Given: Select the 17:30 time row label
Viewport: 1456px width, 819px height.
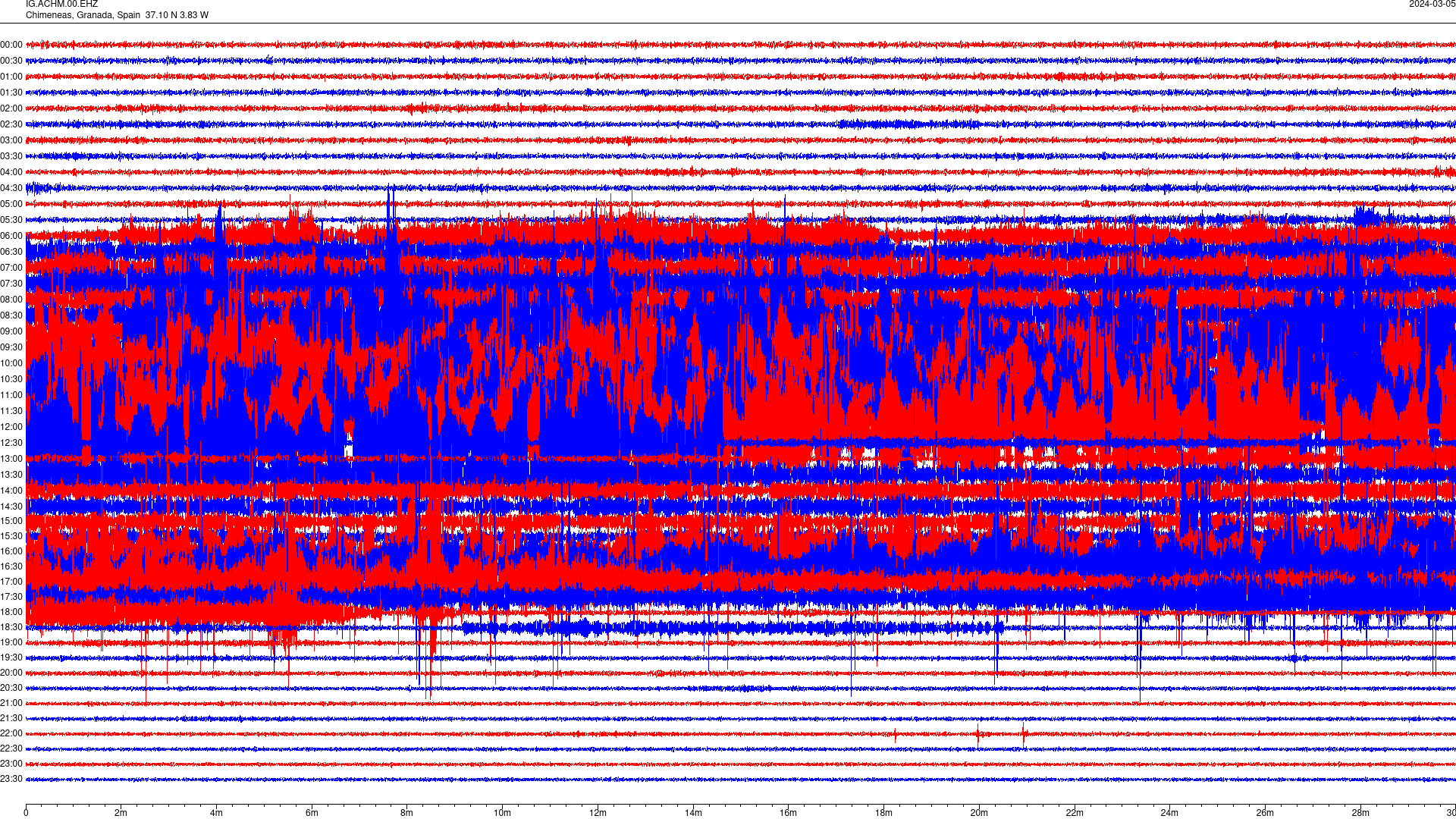Looking at the screenshot, I should coord(11,597).
